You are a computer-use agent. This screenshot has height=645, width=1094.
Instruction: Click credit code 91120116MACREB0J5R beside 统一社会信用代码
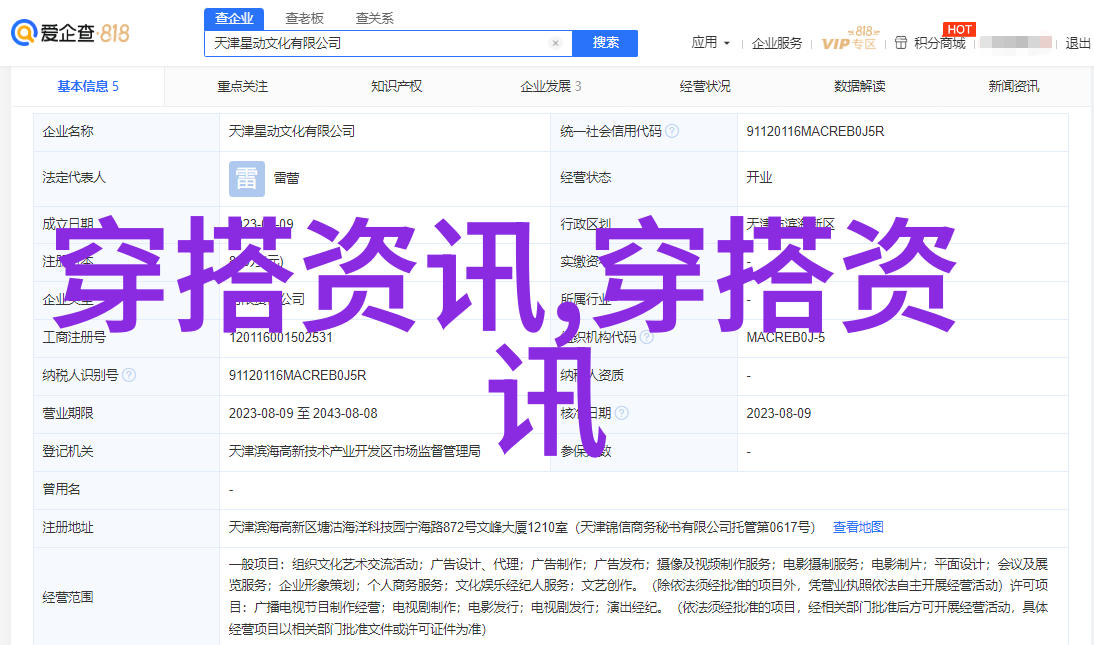pos(815,131)
